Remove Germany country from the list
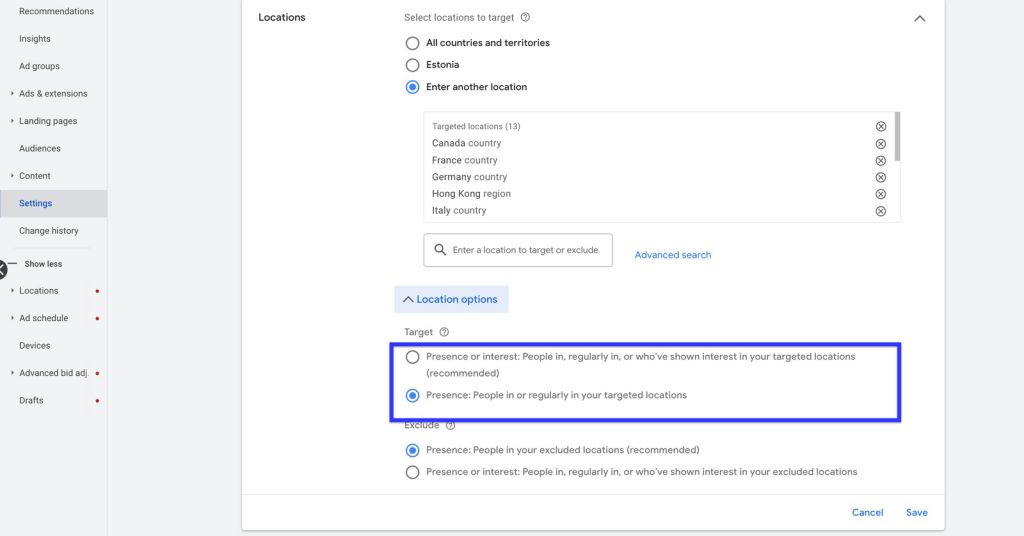 tap(880, 178)
